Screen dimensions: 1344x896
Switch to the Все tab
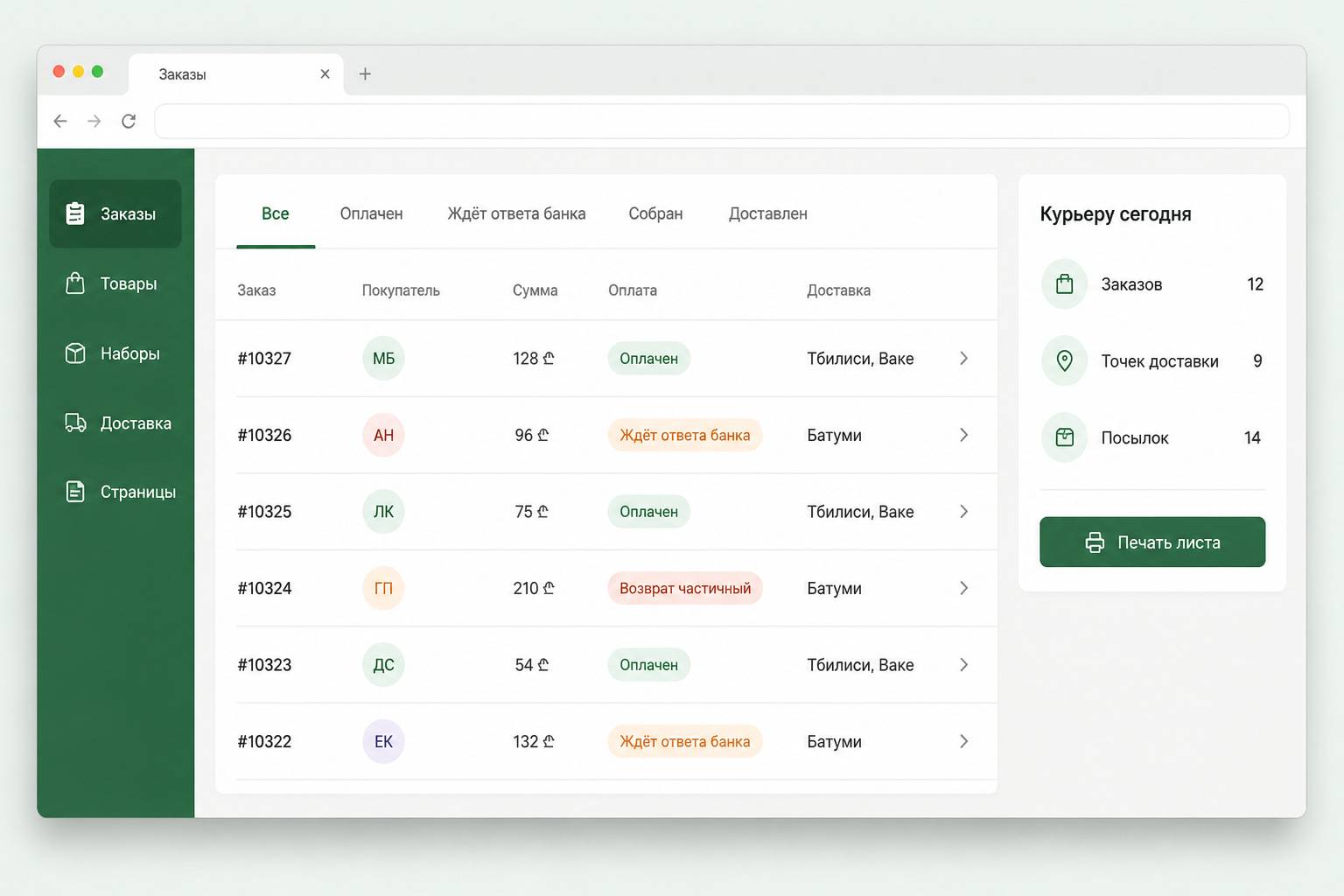click(276, 213)
